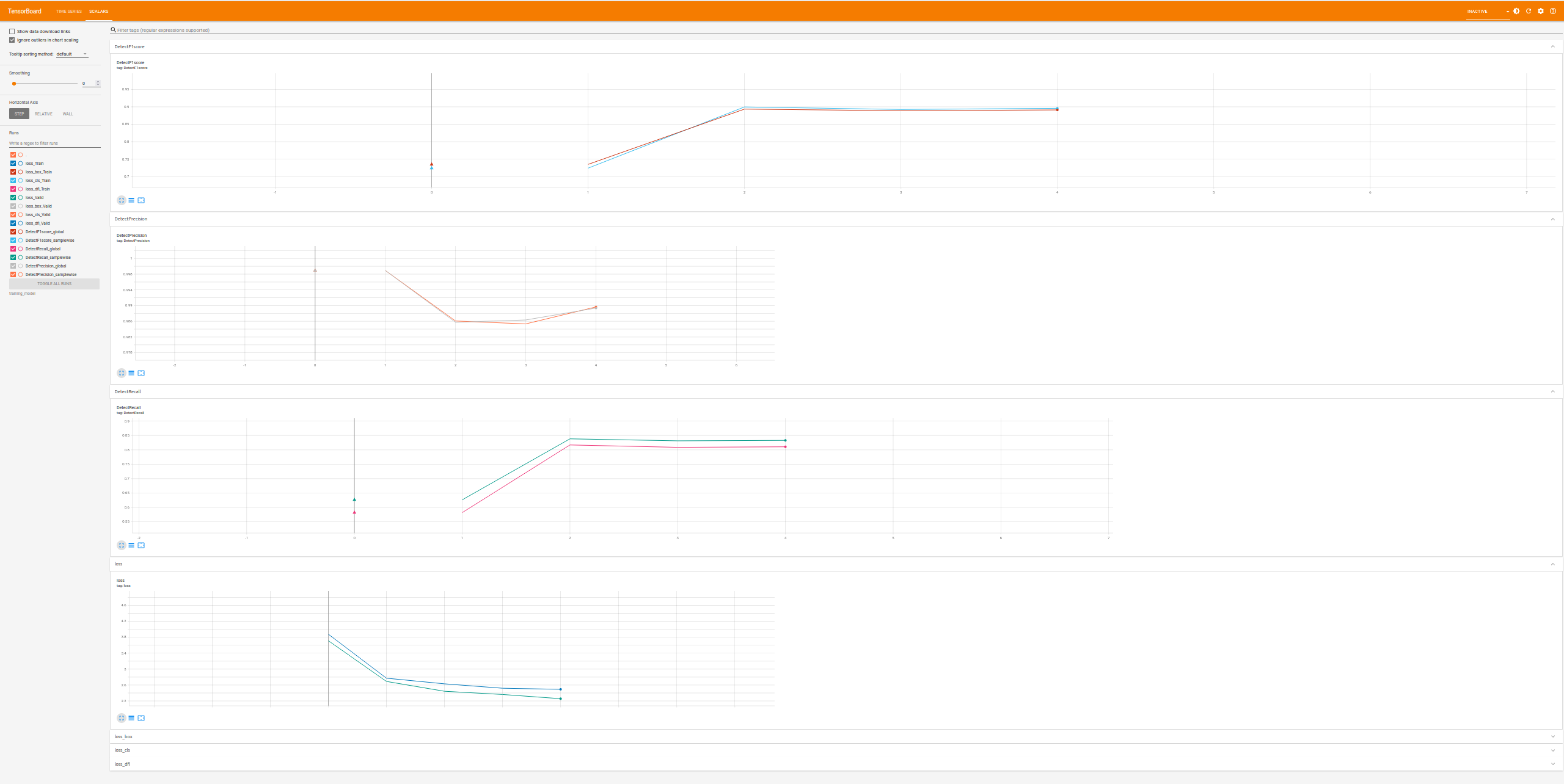Image resolution: width=1564 pixels, height=784 pixels.
Task: Click the smoothing value stepper arrows
Action: point(98,83)
